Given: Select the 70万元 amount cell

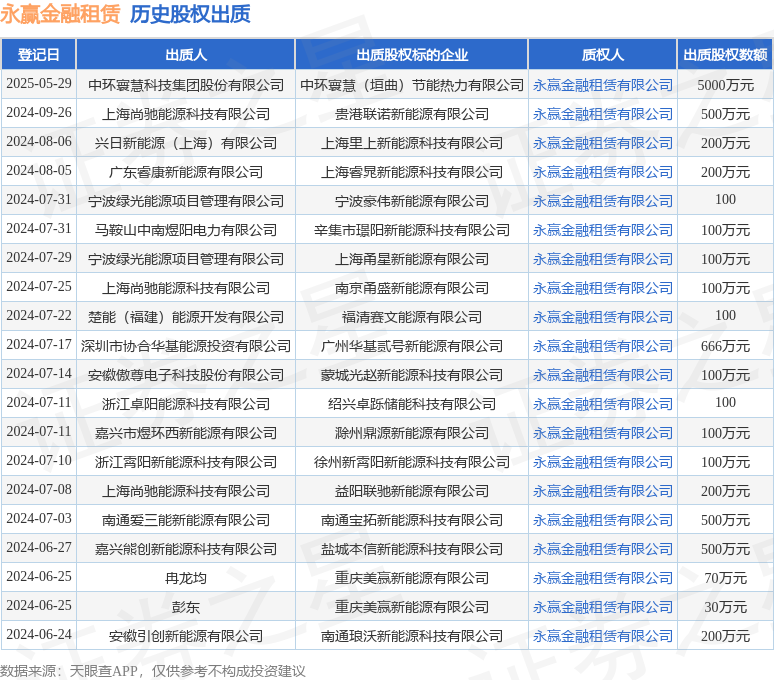Looking at the screenshot, I should (725, 578).
